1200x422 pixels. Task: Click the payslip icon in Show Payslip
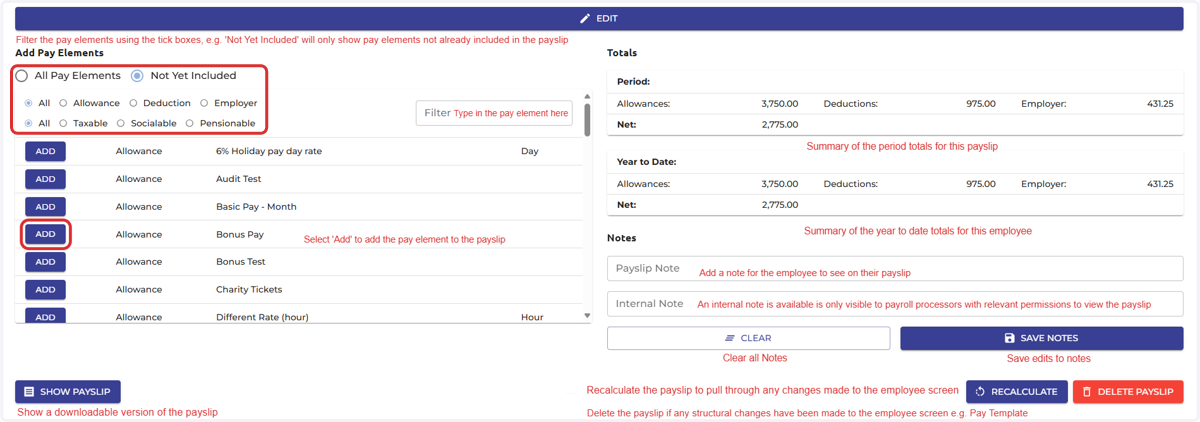[x=29, y=392]
